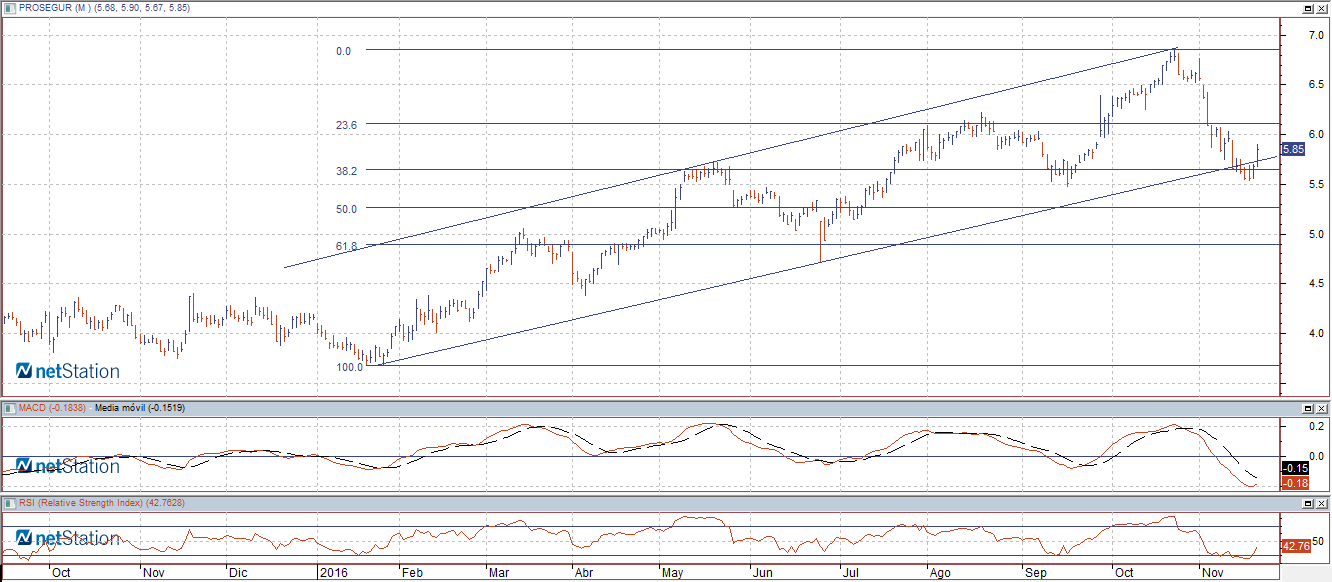Click the 5.0 price axis label
Image resolution: width=1332 pixels, height=582 pixels.
coord(1316,234)
